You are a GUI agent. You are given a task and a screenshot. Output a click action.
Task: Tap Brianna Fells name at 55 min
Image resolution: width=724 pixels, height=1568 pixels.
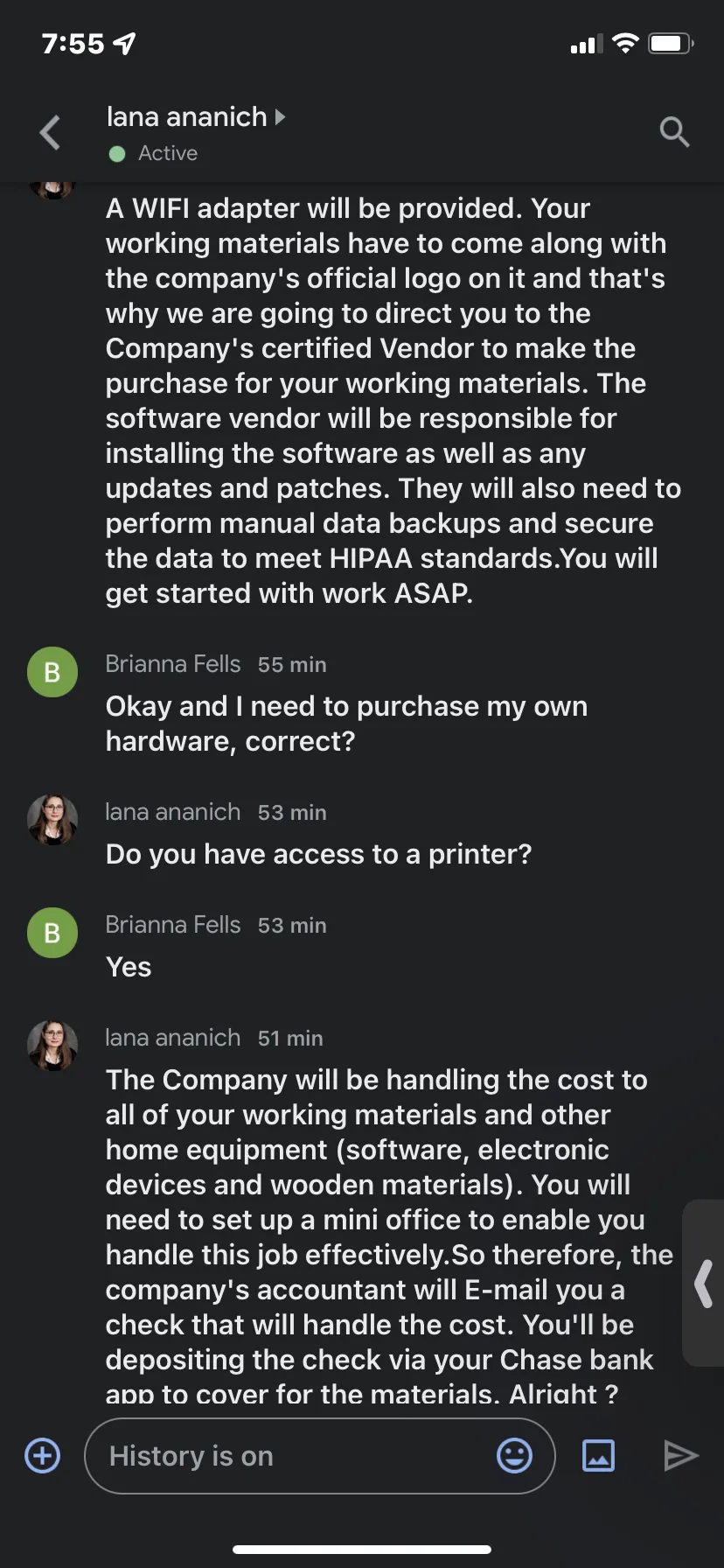[x=173, y=664]
